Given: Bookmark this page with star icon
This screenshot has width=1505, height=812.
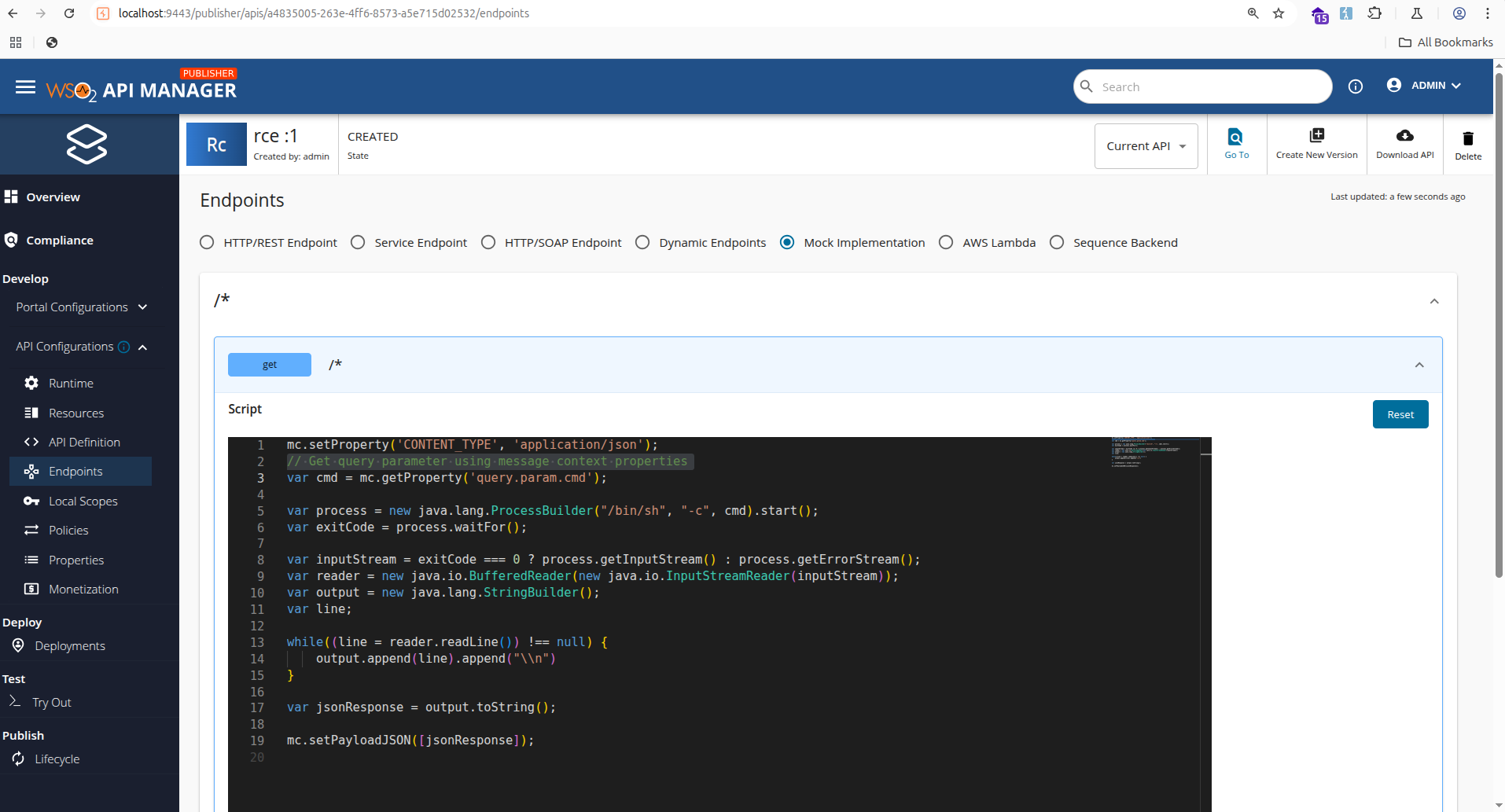Looking at the screenshot, I should tap(1279, 13).
